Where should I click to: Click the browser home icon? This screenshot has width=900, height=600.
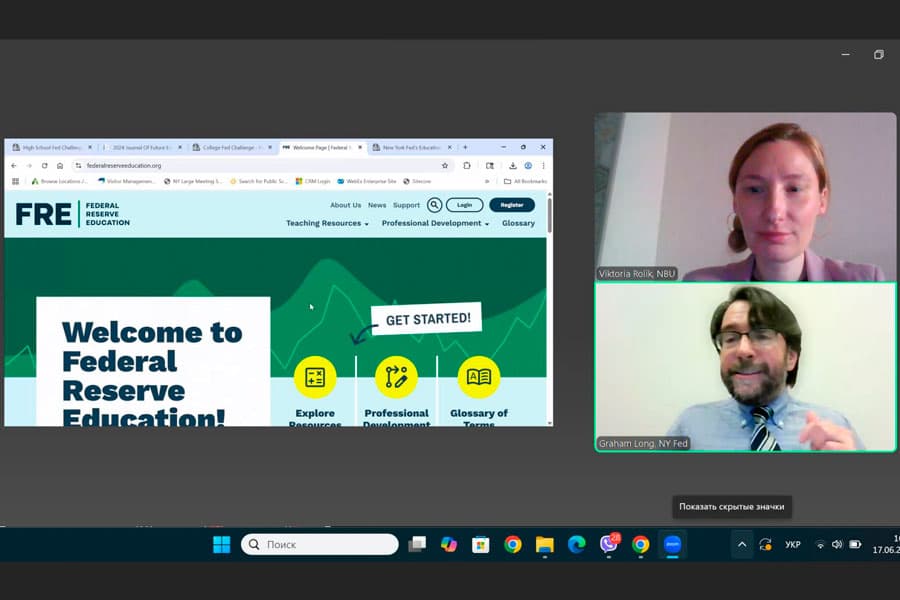(x=60, y=165)
